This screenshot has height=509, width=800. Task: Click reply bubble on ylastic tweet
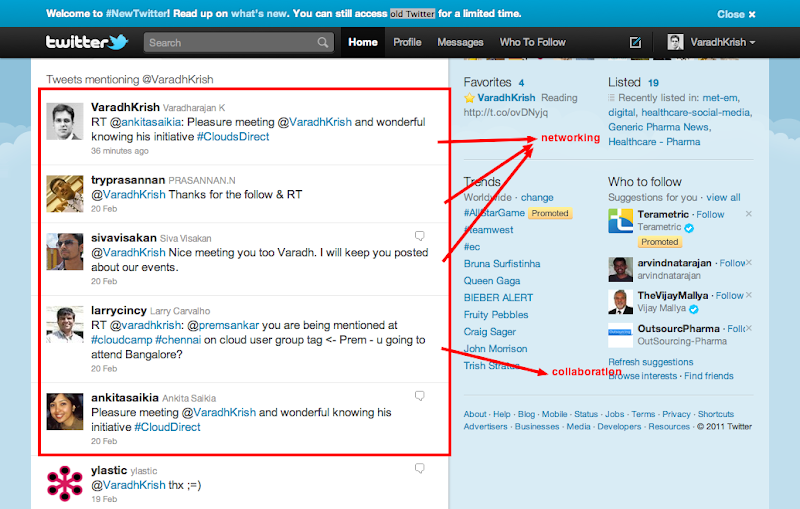tap(419, 468)
